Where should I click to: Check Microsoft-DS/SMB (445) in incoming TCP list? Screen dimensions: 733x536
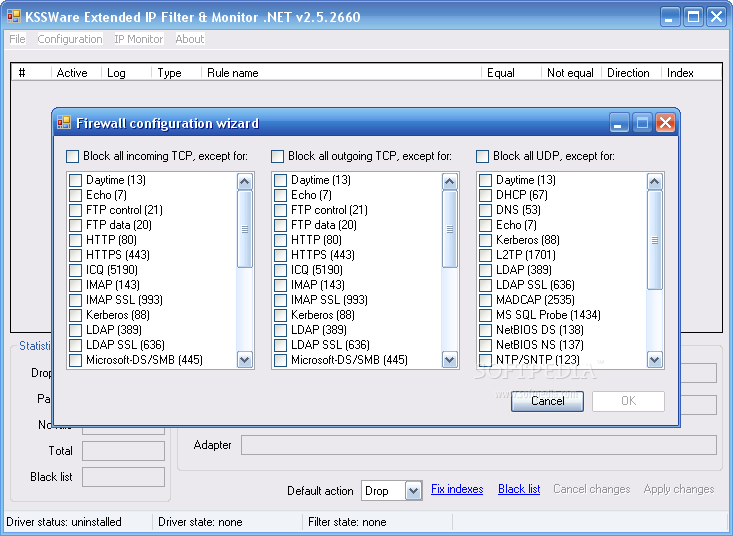(x=75, y=360)
